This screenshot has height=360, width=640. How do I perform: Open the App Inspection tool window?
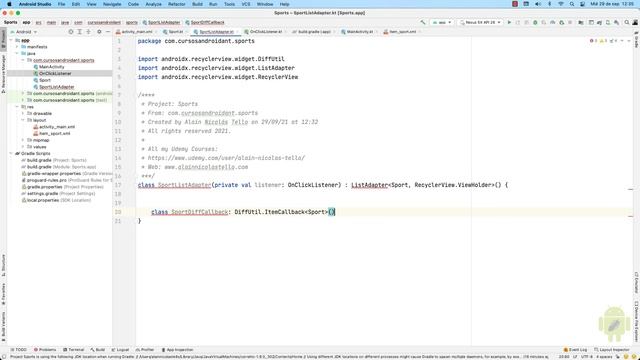point(177,350)
